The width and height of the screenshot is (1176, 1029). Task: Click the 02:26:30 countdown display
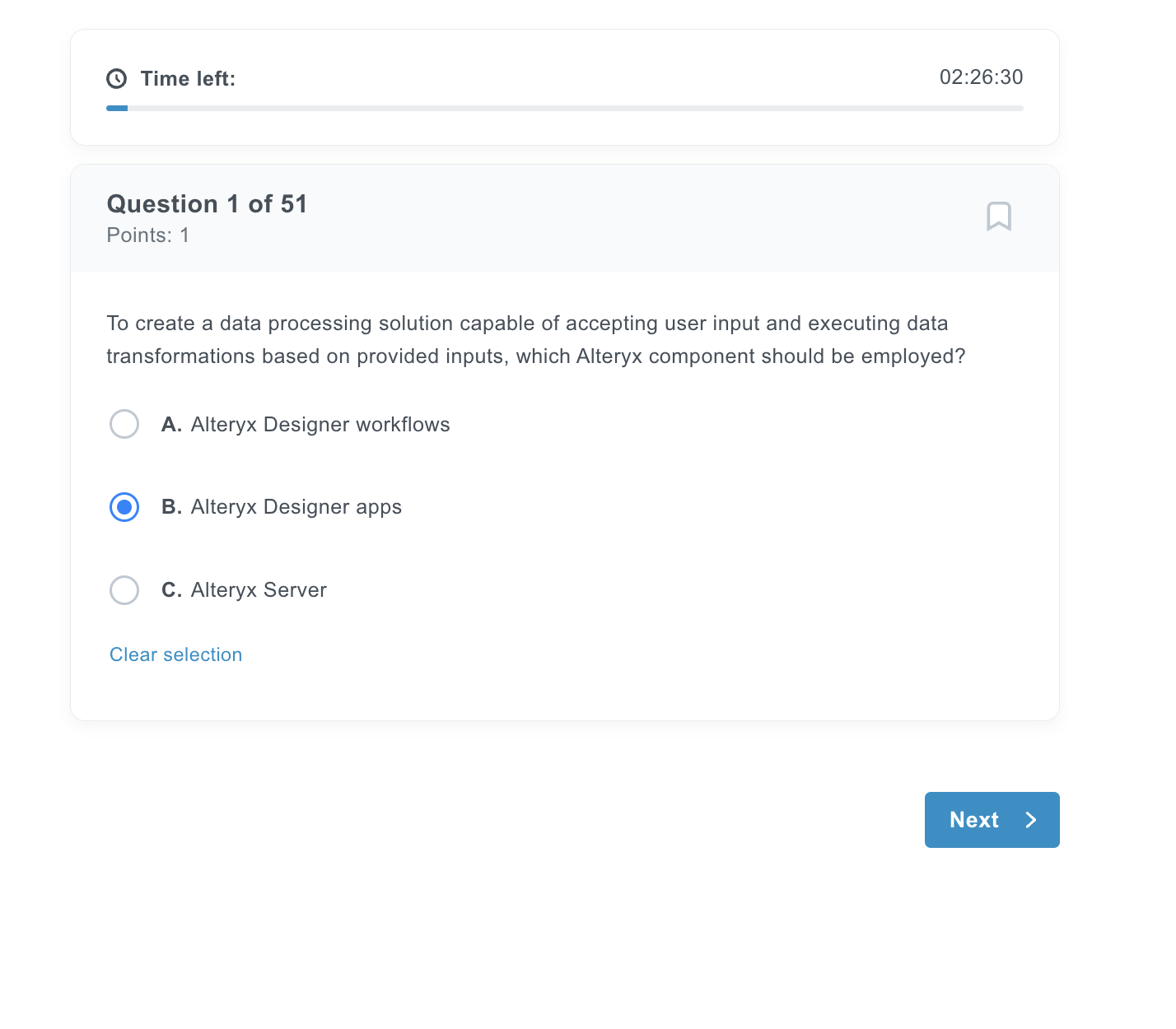point(981,77)
